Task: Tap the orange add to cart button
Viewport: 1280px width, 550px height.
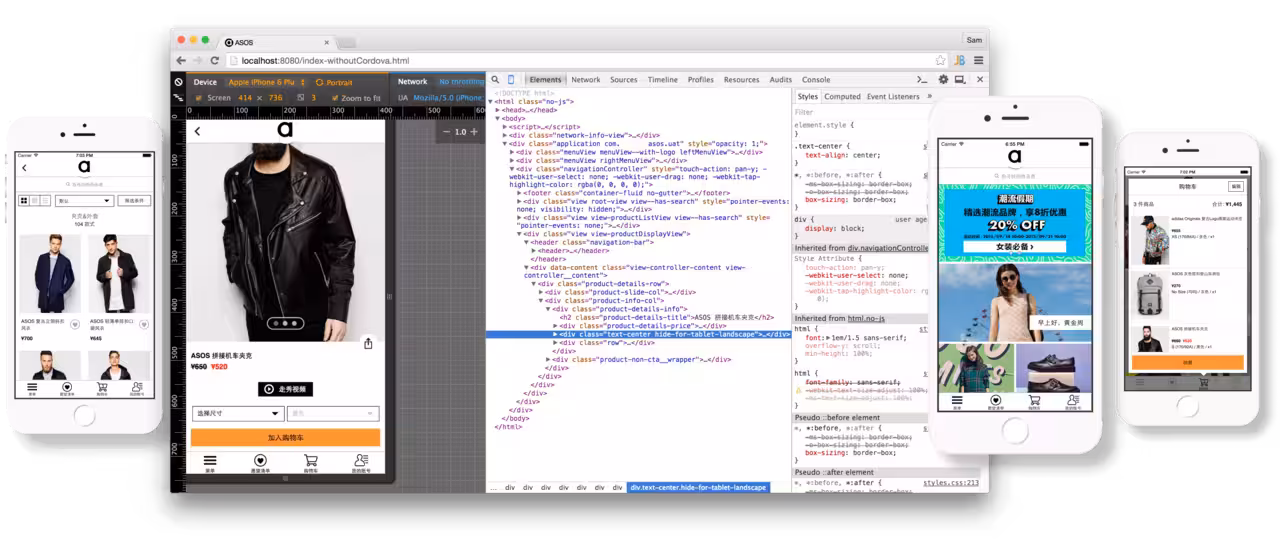Action: click(x=285, y=438)
